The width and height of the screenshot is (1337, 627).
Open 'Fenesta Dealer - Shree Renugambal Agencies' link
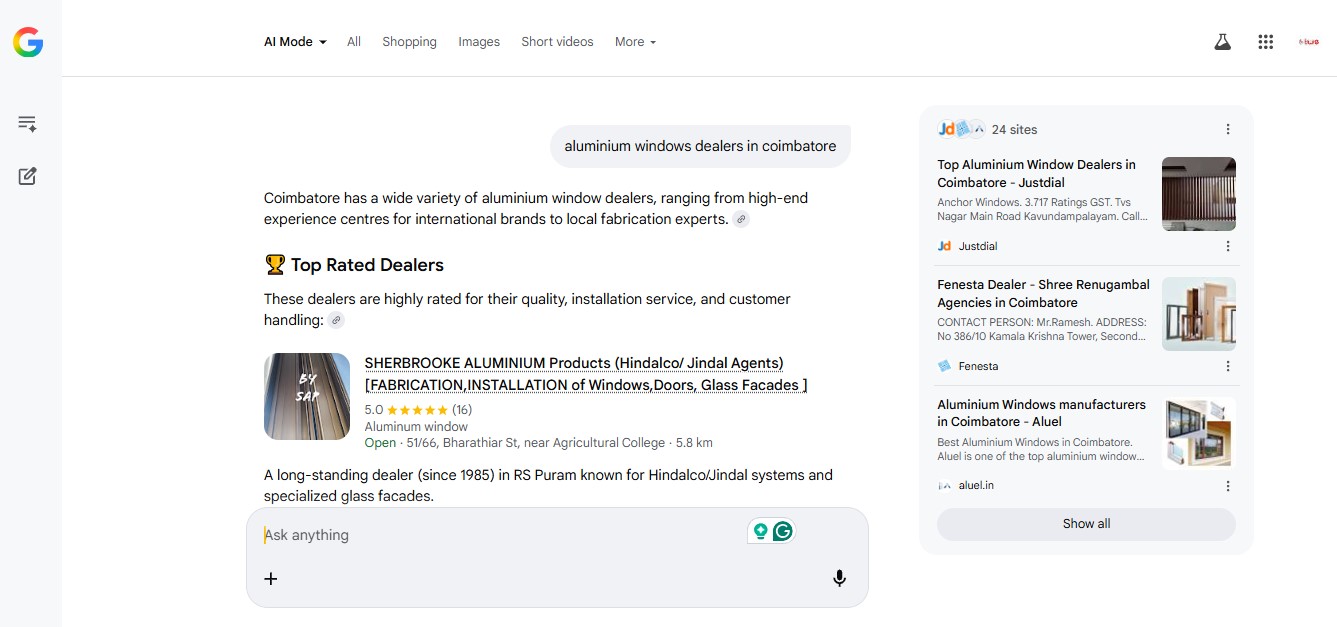pyautogui.click(x=1043, y=293)
